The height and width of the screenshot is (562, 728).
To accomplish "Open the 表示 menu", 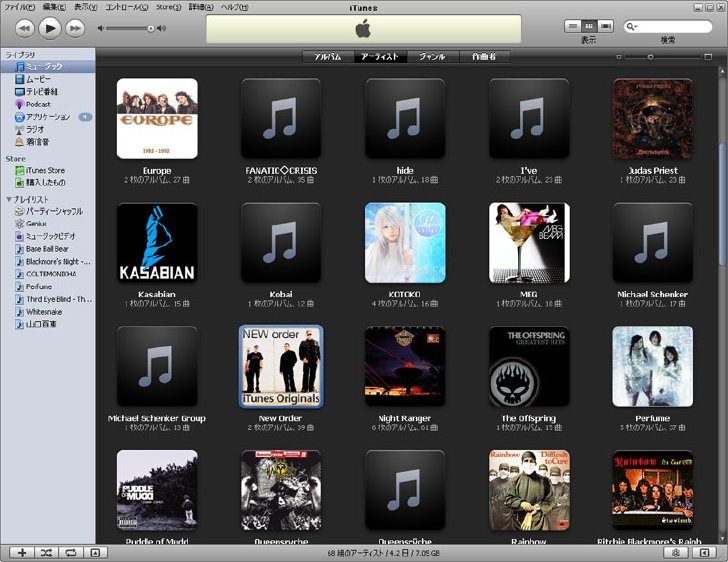I will point(86,7).
